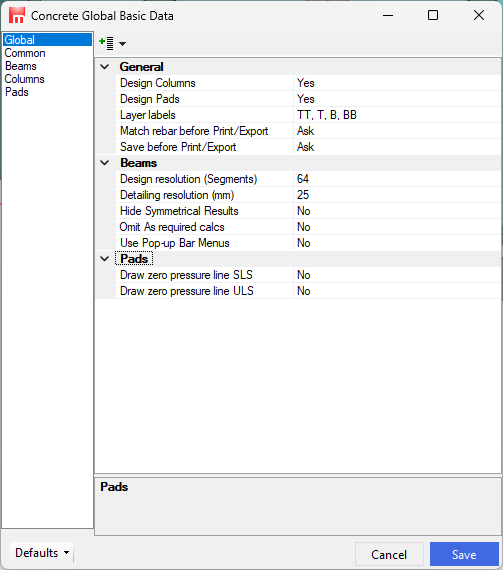Maximize the Concrete Global Basic Data window
The height and width of the screenshot is (570, 503).
432,15
